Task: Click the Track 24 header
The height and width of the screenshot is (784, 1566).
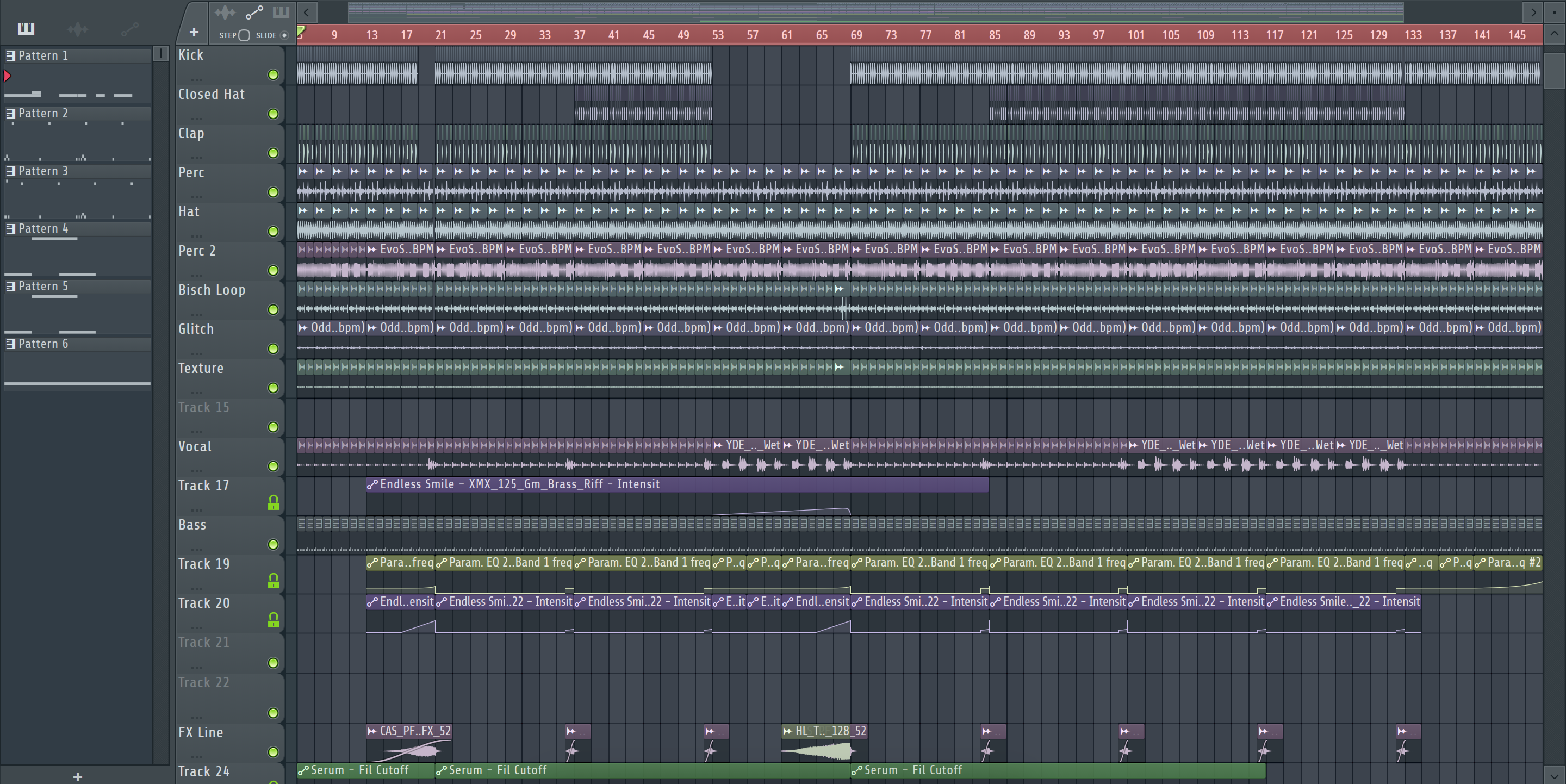Action: pos(230,773)
